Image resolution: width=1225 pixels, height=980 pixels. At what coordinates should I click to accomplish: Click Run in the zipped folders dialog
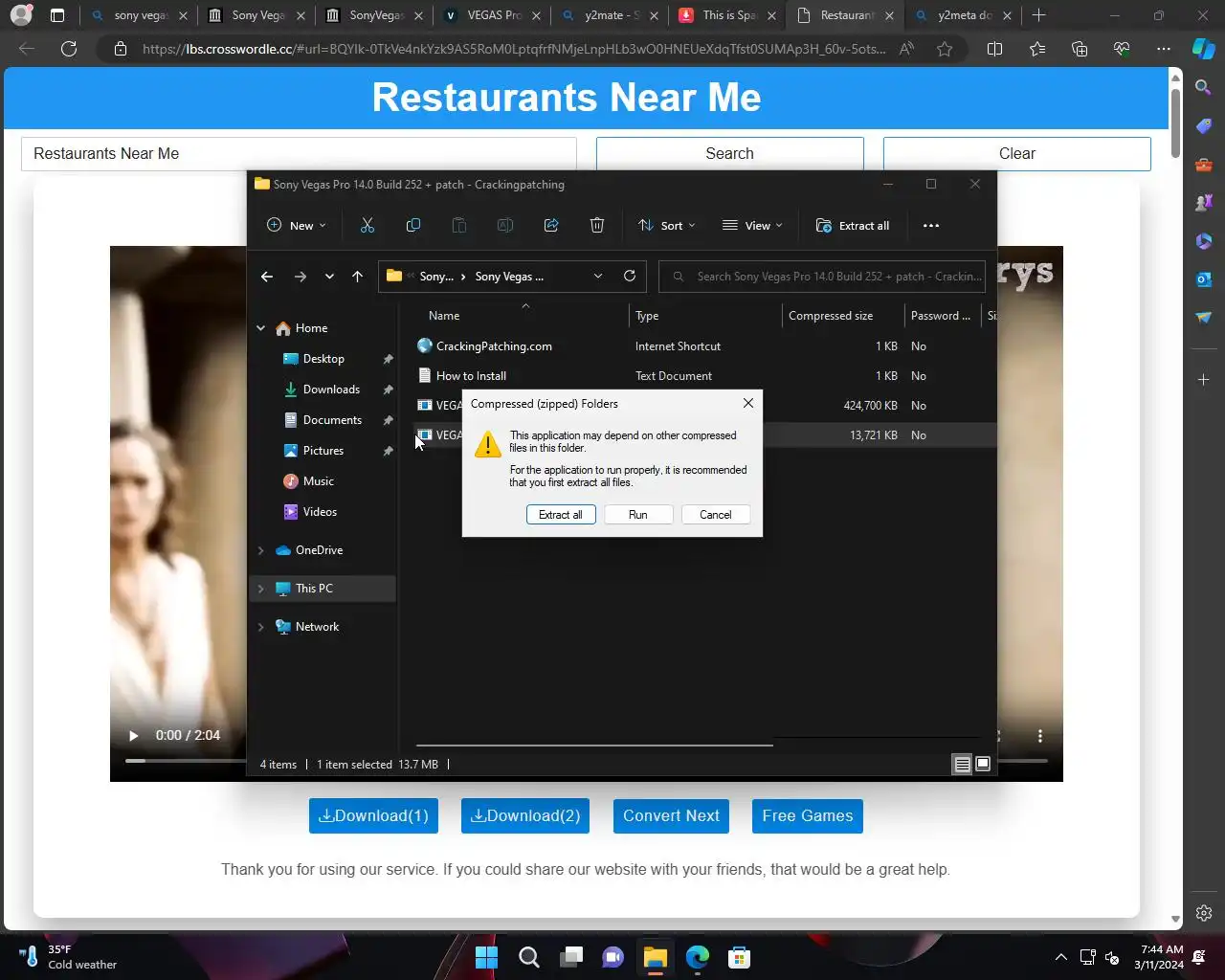click(638, 515)
